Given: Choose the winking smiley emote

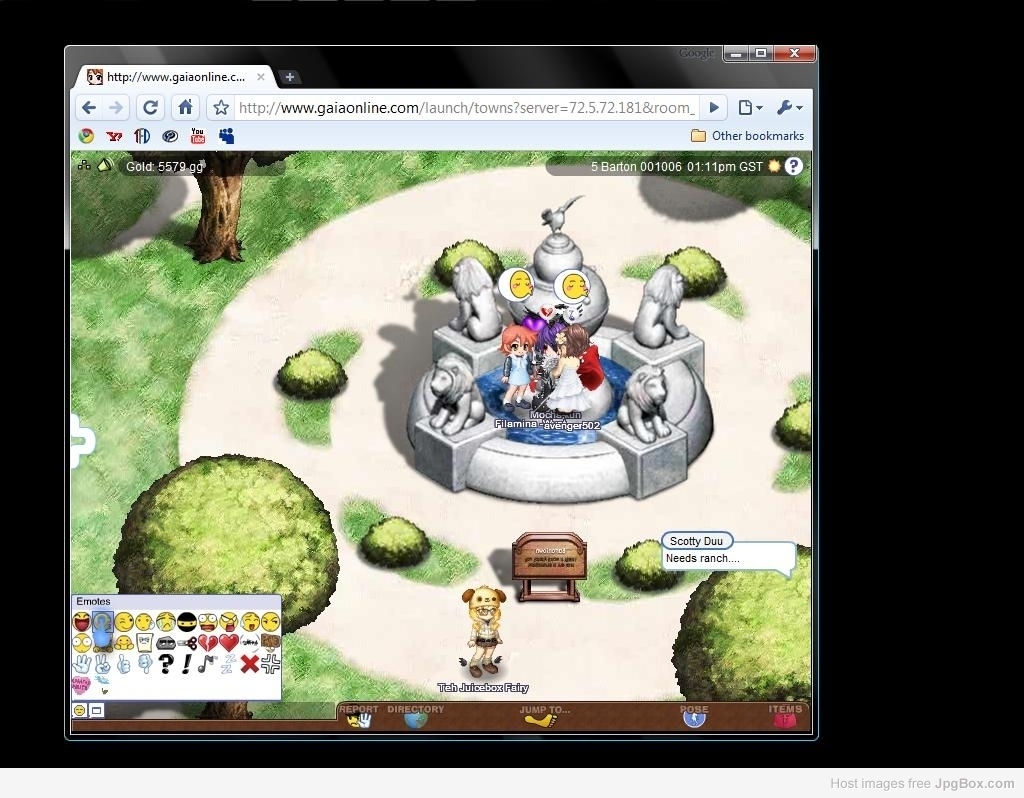Looking at the screenshot, I should click(x=124, y=622).
